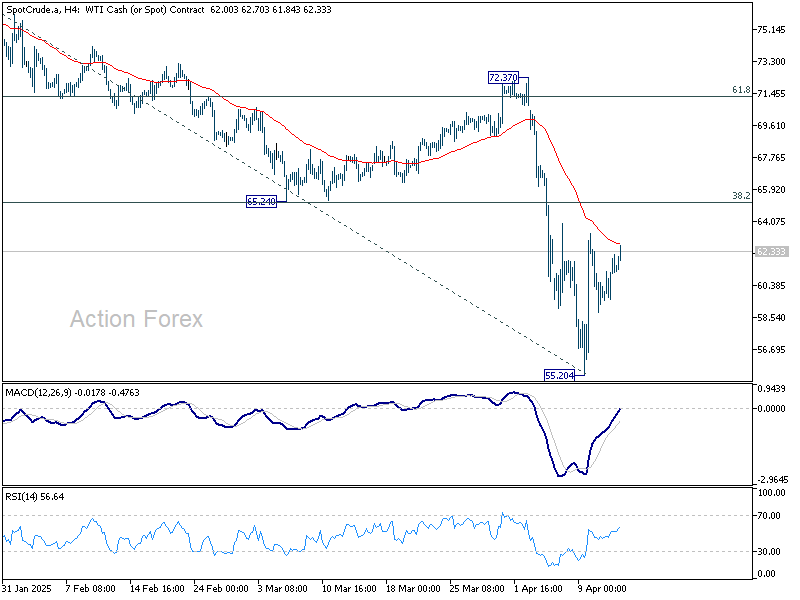Click the 71.455 price axis value

click(771, 93)
